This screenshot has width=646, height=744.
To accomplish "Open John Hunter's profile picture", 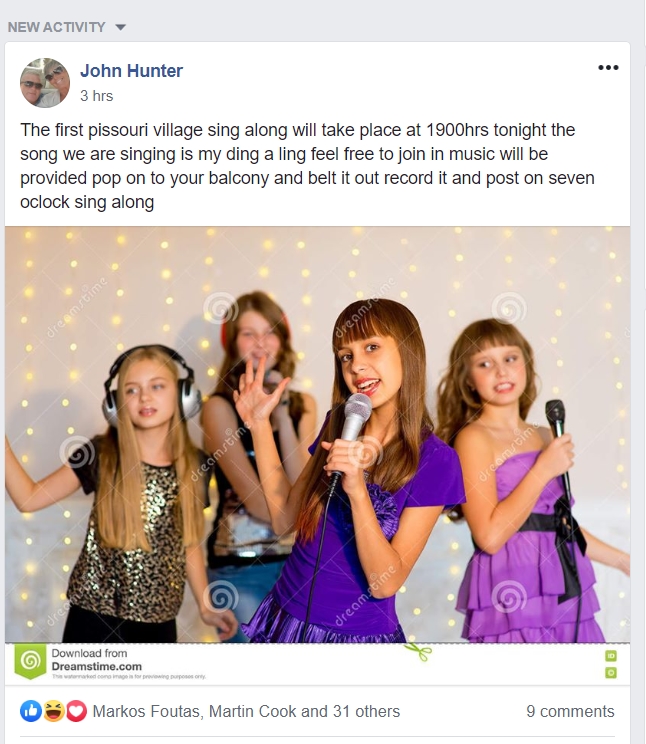I will click(x=45, y=83).
